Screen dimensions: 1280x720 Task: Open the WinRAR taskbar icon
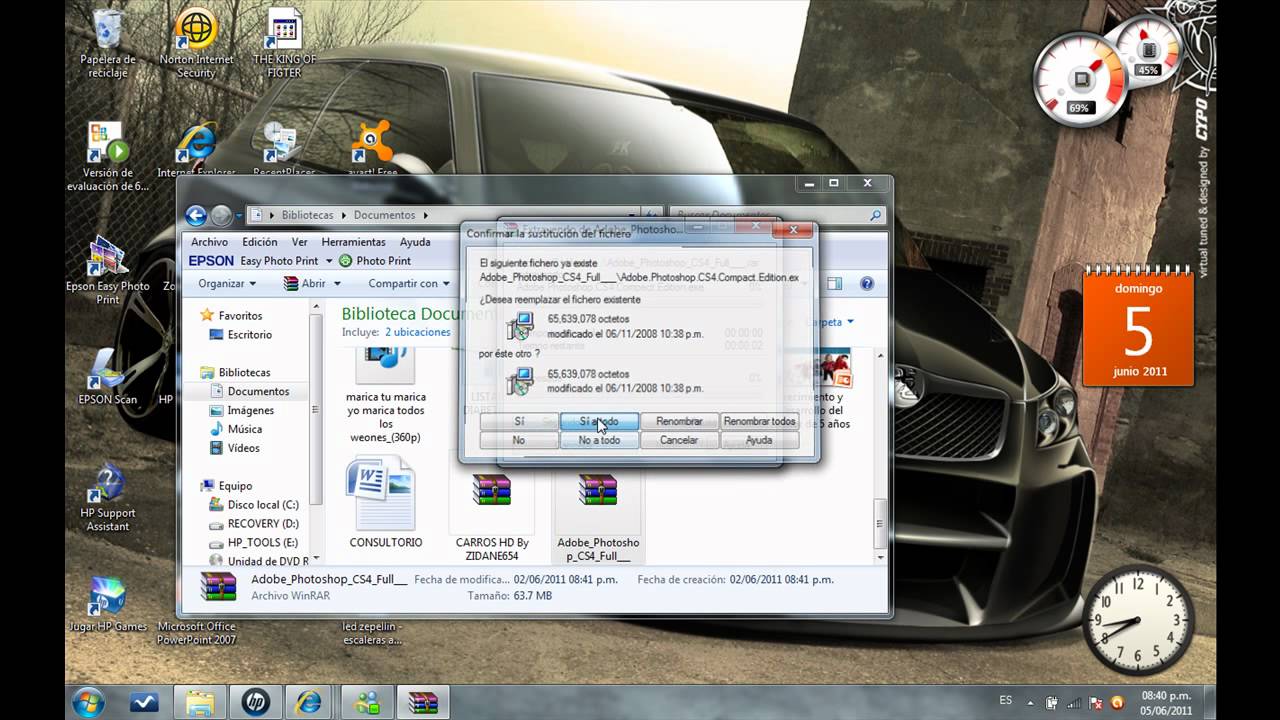point(423,702)
